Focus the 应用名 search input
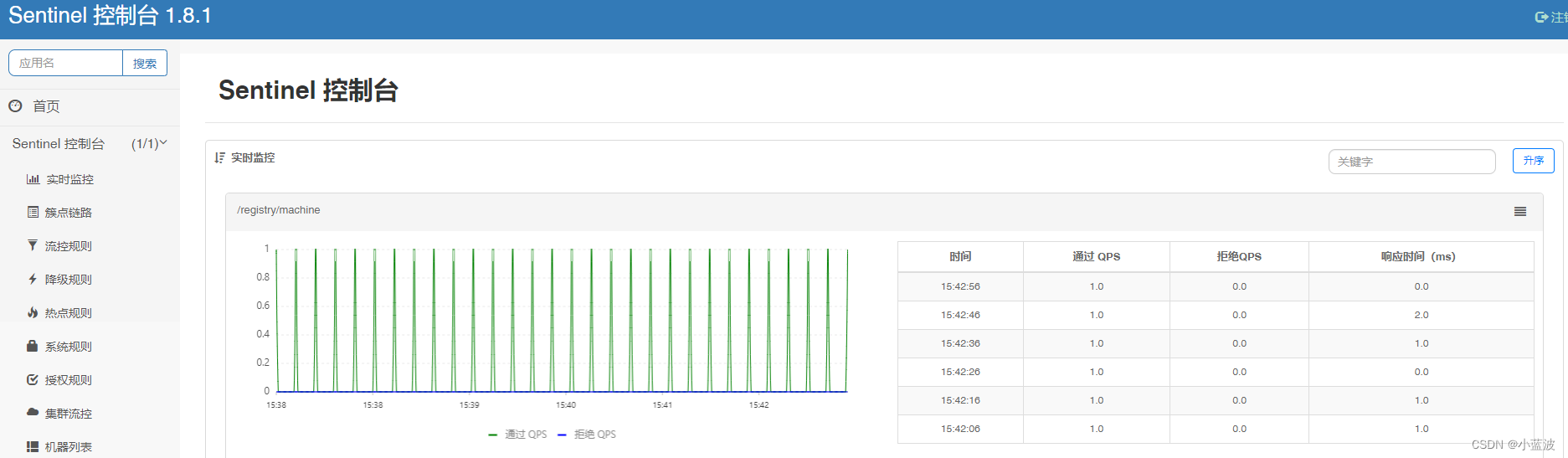 (x=65, y=63)
